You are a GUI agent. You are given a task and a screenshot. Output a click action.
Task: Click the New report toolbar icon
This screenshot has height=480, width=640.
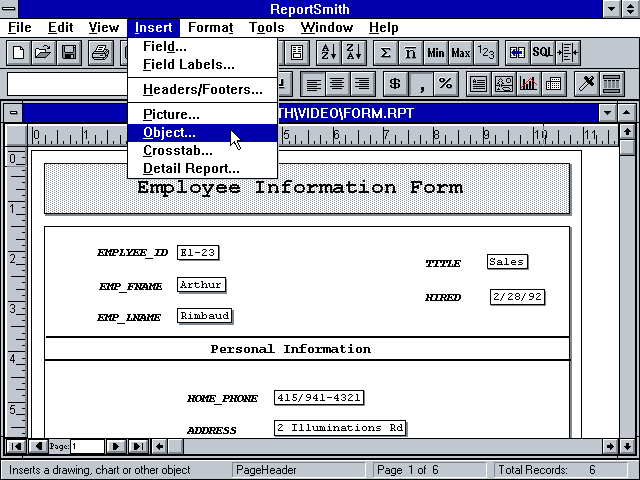18,53
